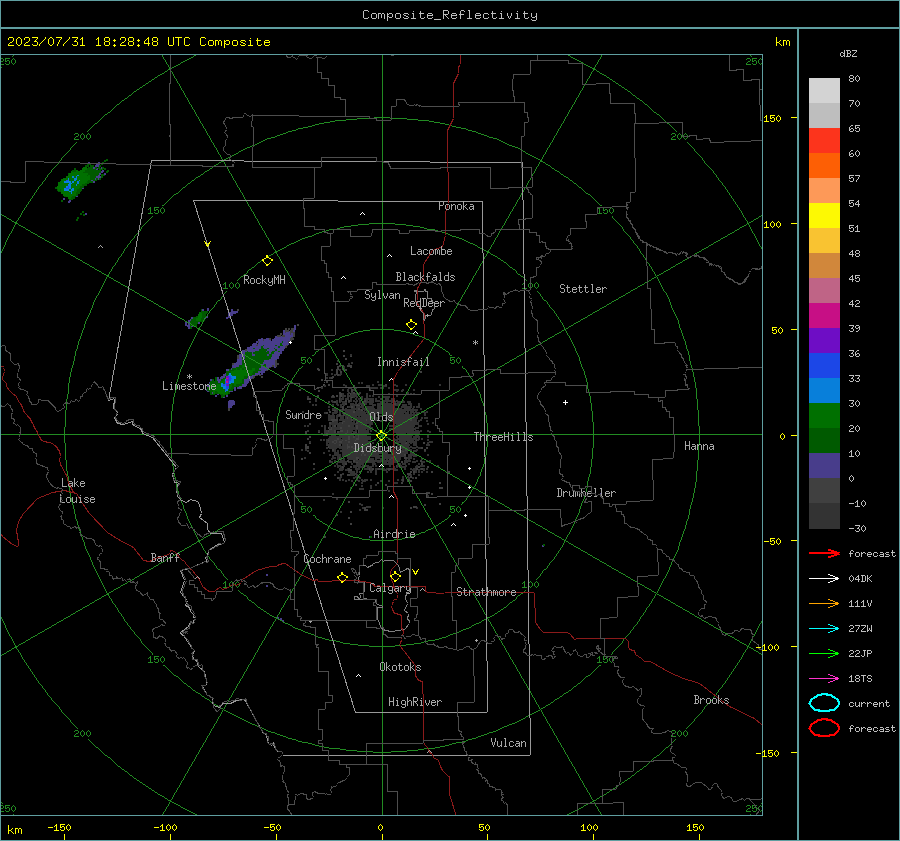Click the Composite_Reflectivity title text

click(449, 15)
